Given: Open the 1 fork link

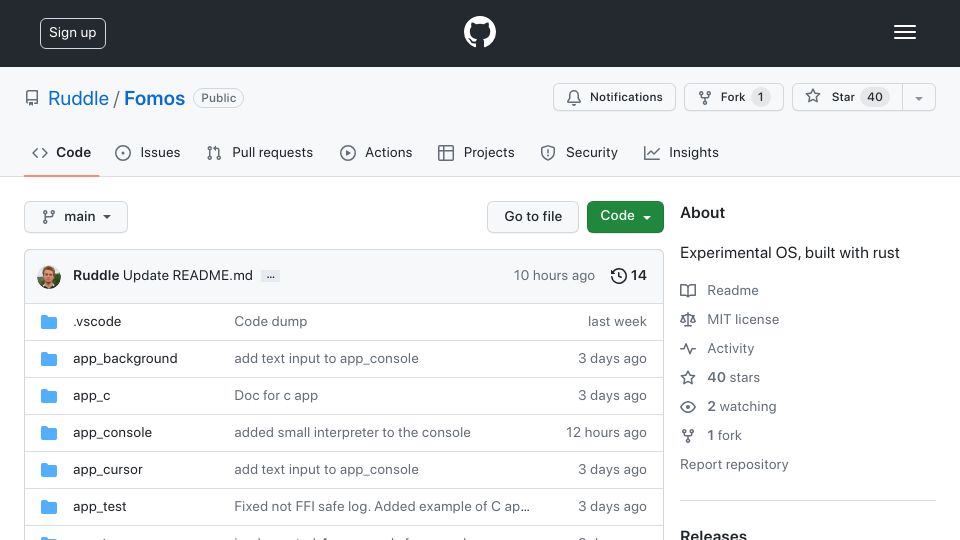Looking at the screenshot, I should [x=724, y=435].
